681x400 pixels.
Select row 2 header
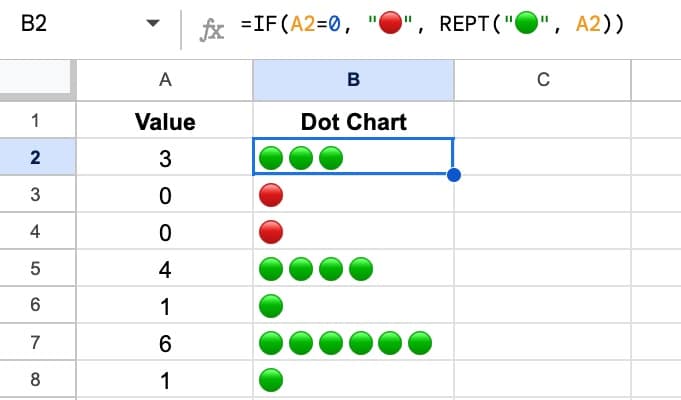pyautogui.click(x=37, y=157)
